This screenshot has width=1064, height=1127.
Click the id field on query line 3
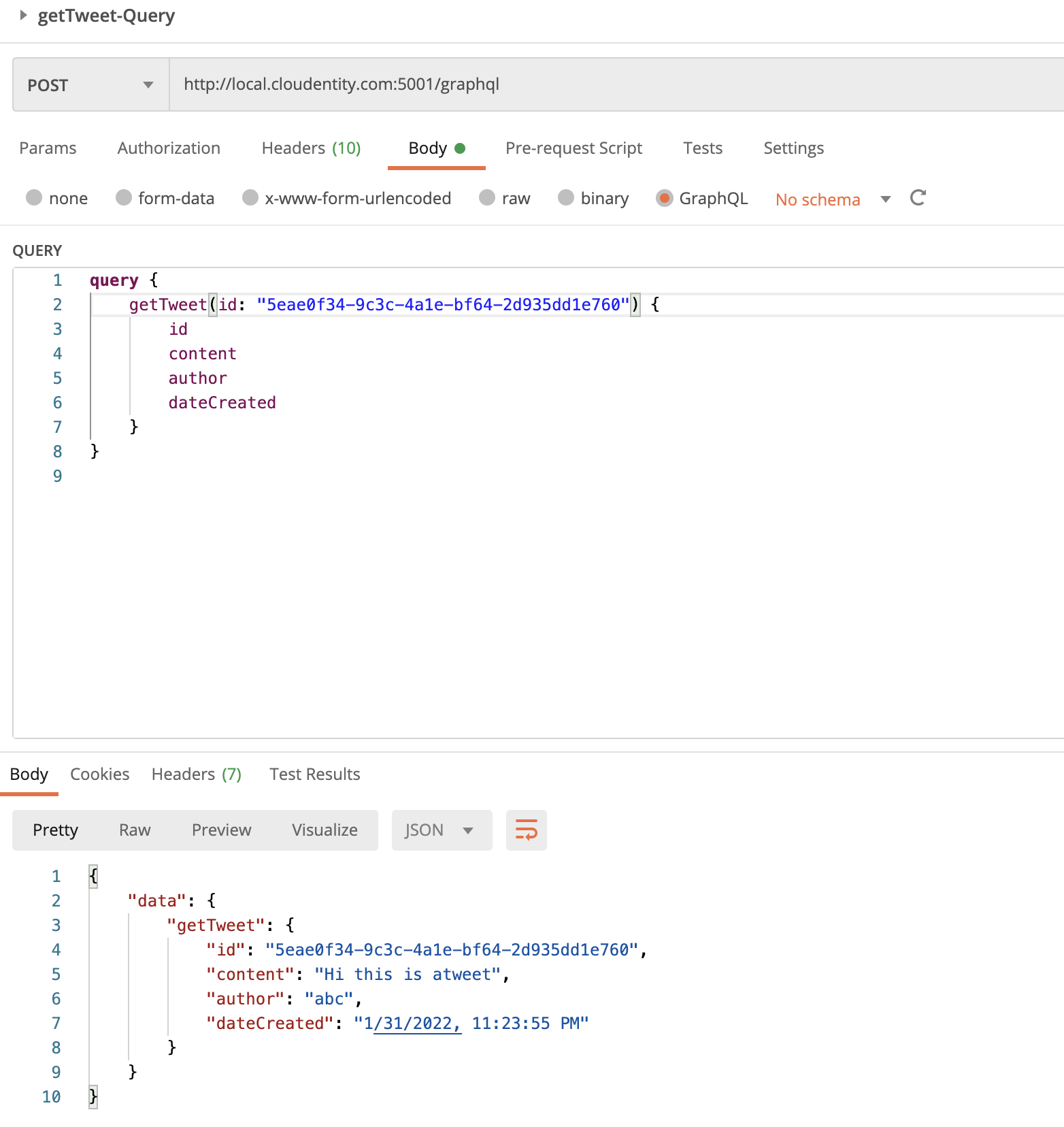coord(178,329)
